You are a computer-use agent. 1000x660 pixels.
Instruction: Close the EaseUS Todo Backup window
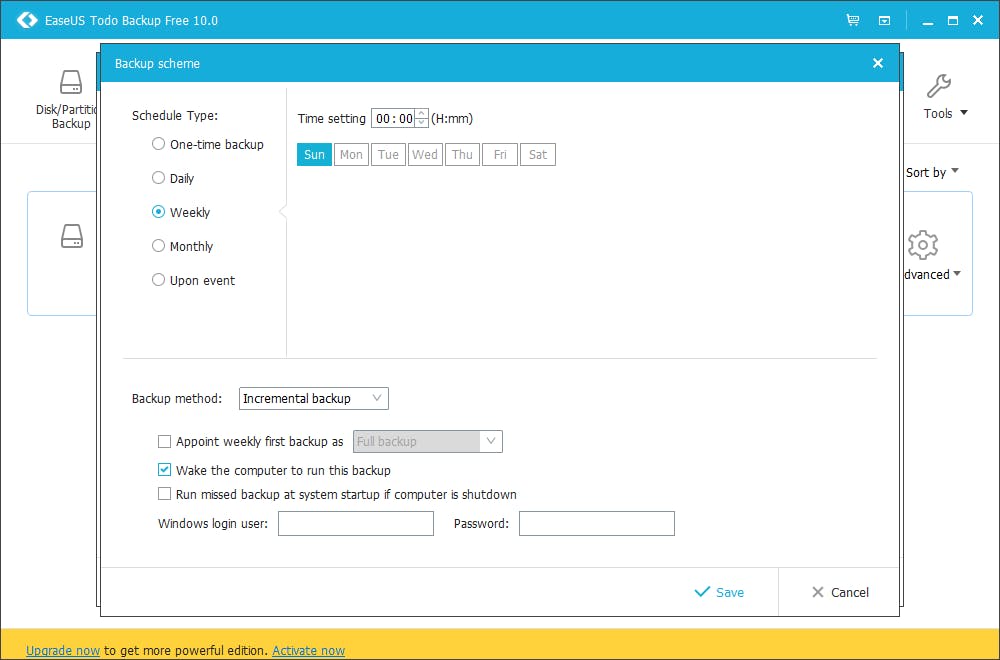tap(978, 20)
